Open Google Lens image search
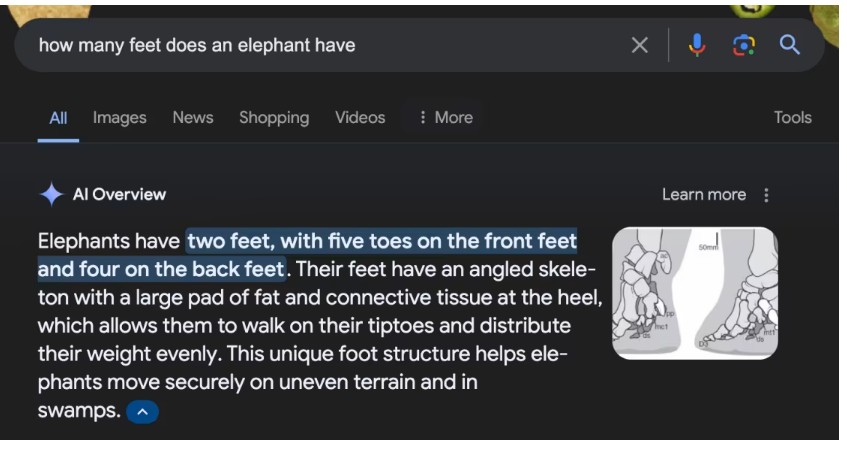Image resolution: width=847 pixels, height=450 pixels. click(743, 45)
